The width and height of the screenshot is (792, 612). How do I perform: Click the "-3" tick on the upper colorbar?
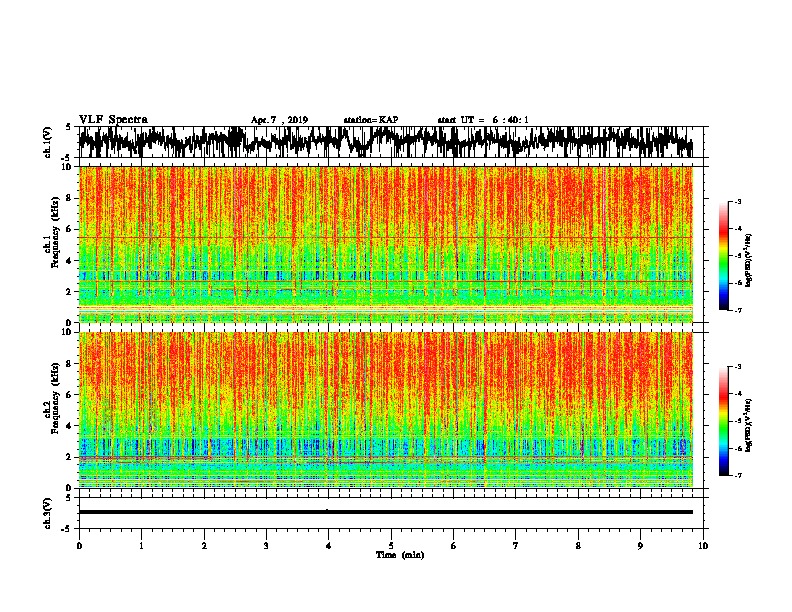[x=738, y=201]
